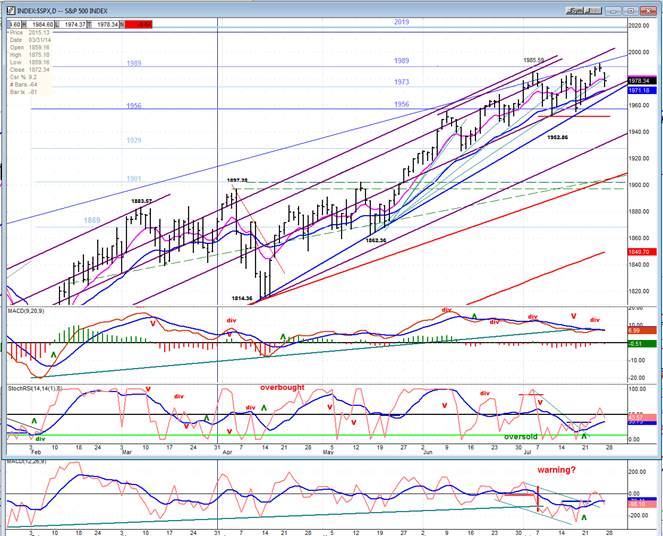Select the red net change box -9.64
The image size is (663, 536).
[x=138, y=25]
